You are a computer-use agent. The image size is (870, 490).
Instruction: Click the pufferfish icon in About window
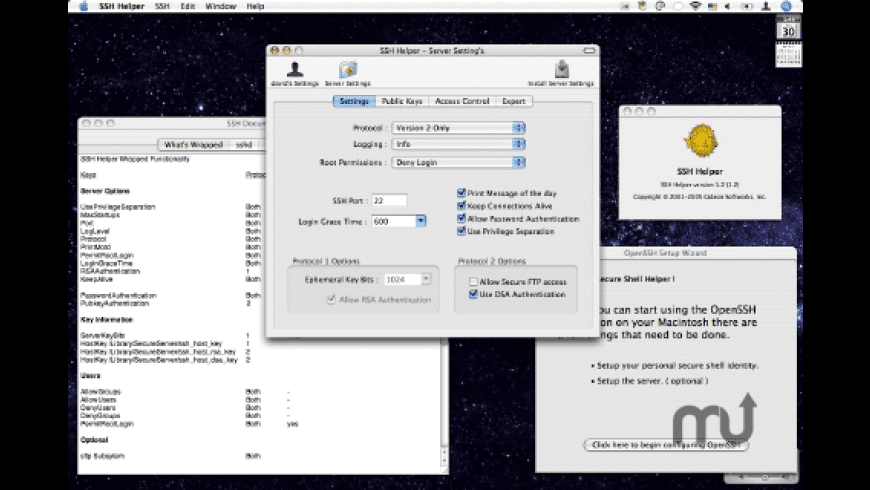point(700,141)
